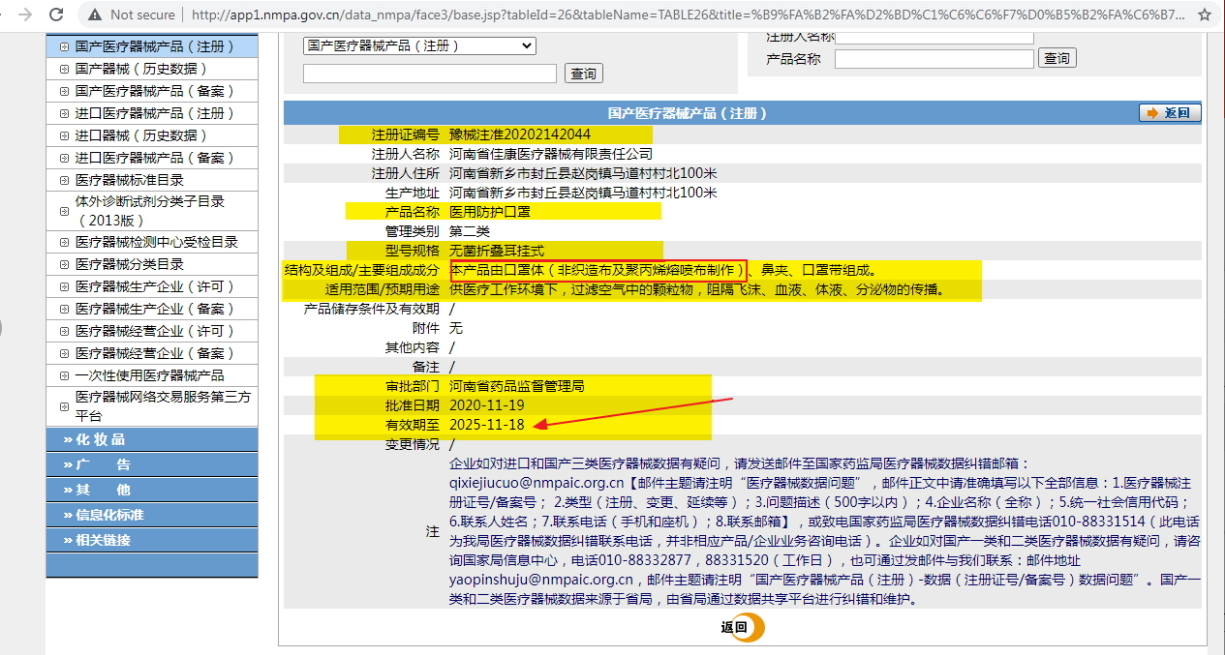Image resolution: width=1225 pixels, height=655 pixels.
Task: Click the square icon beside 进口器械（历史数据）
Action: pyautogui.click(x=65, y=136)
